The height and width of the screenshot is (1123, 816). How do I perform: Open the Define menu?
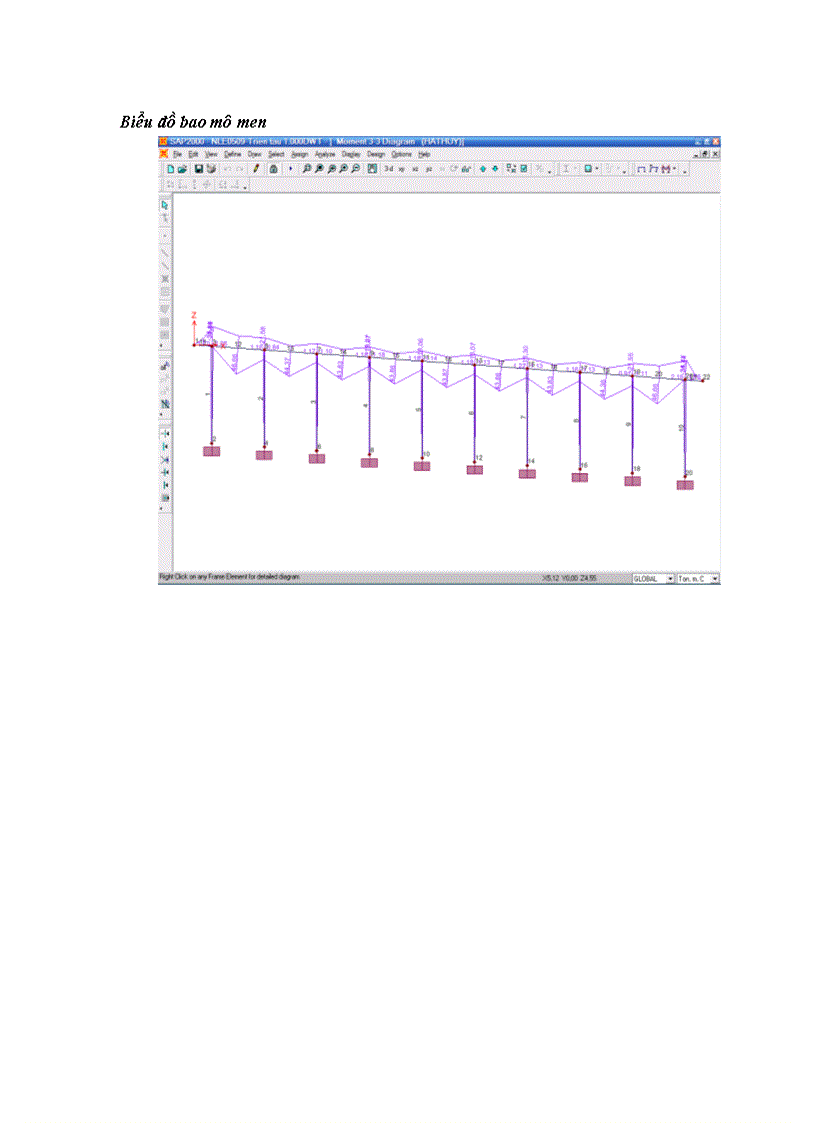(232, 155)
